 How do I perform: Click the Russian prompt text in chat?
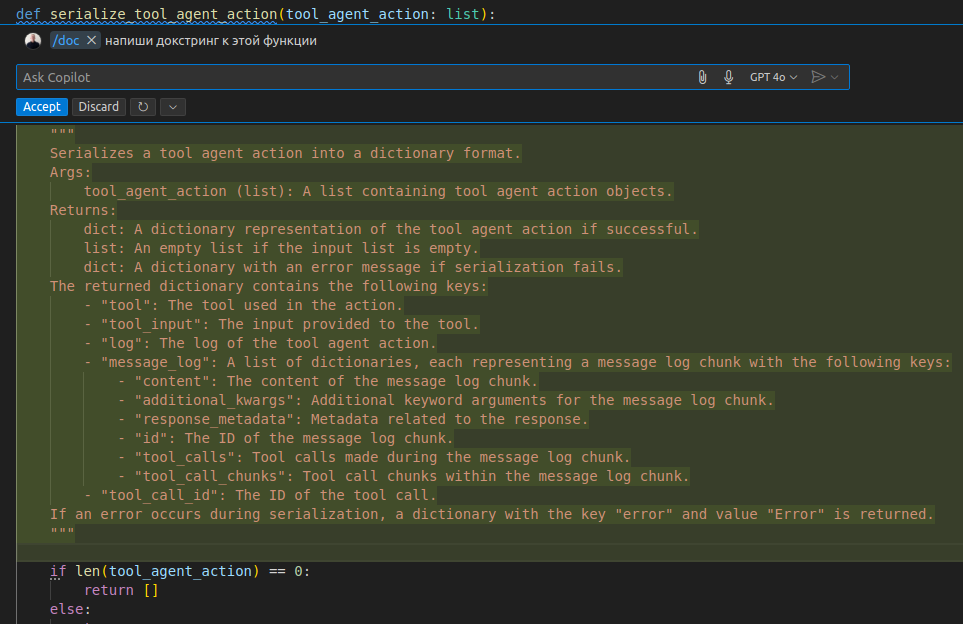tap(210, 40)
